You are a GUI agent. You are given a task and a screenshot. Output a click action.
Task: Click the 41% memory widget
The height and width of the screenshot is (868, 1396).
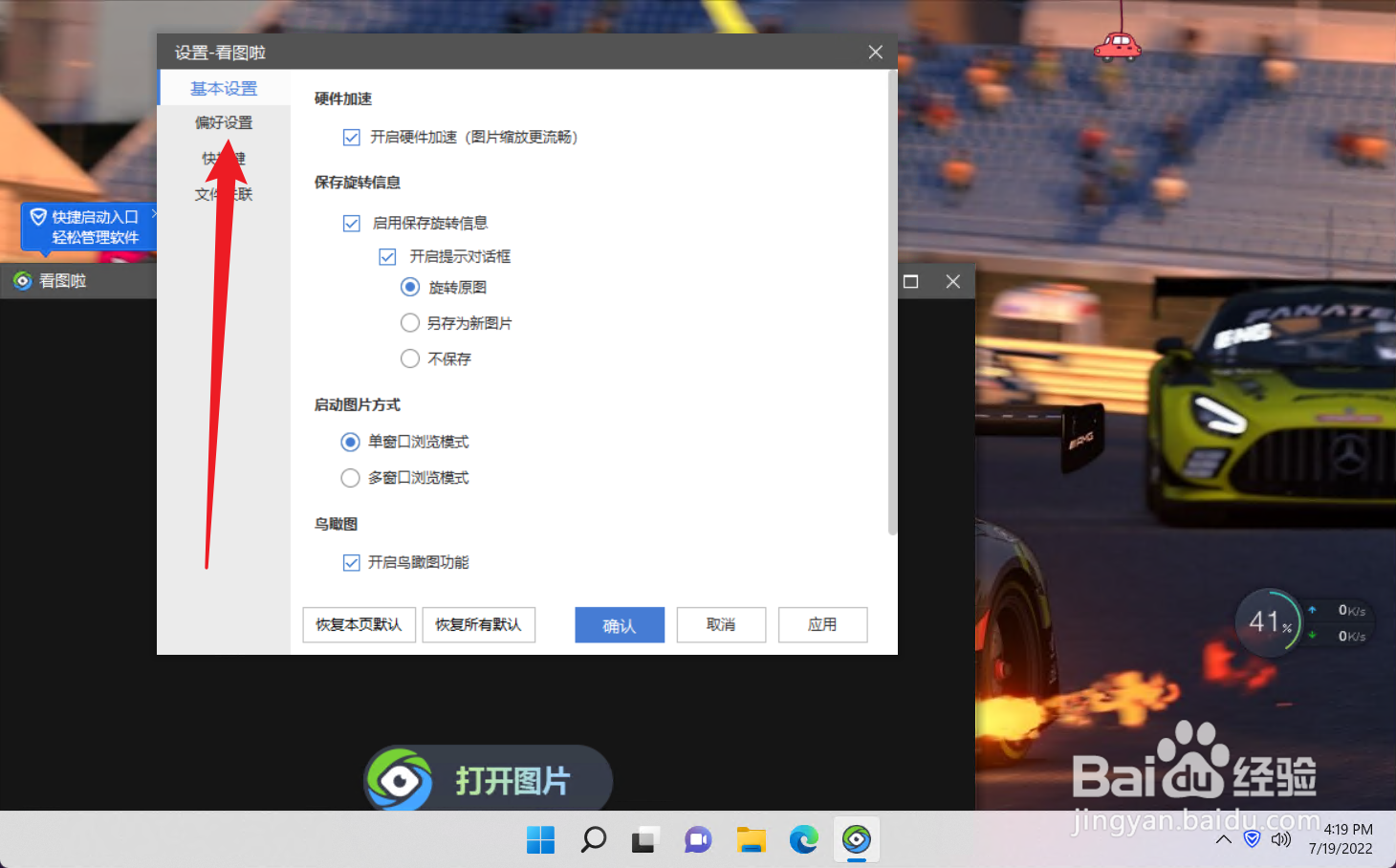(x=1270, y=622)
